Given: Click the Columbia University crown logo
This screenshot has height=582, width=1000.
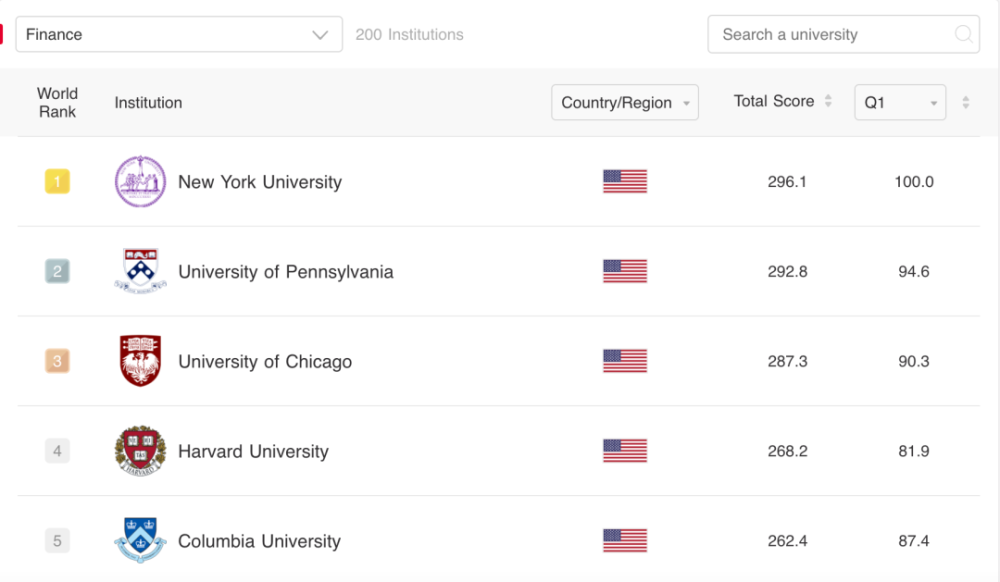Looking at the screenshot, I should pos(140,540).
